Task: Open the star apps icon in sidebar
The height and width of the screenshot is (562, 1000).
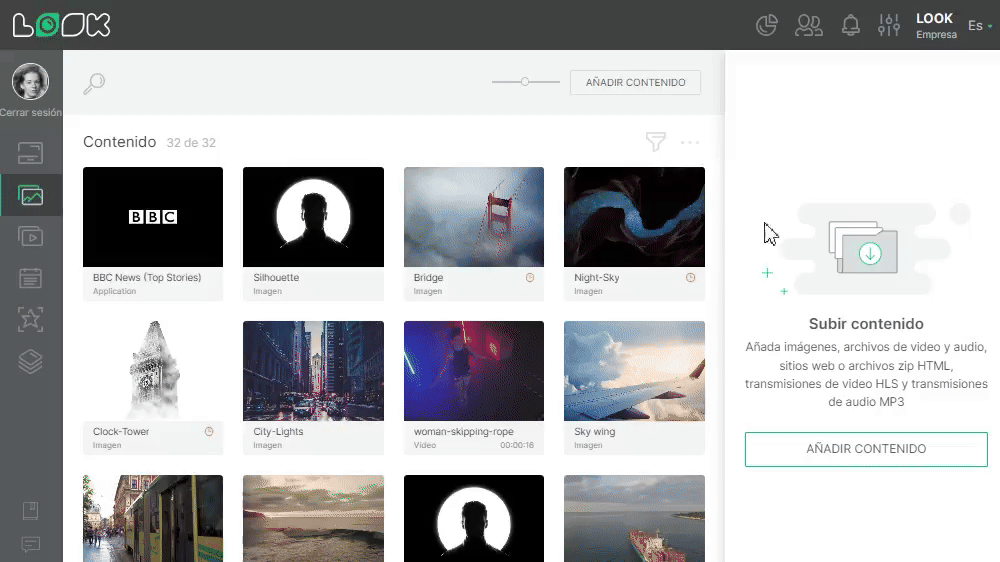Action: pos(31,320)
